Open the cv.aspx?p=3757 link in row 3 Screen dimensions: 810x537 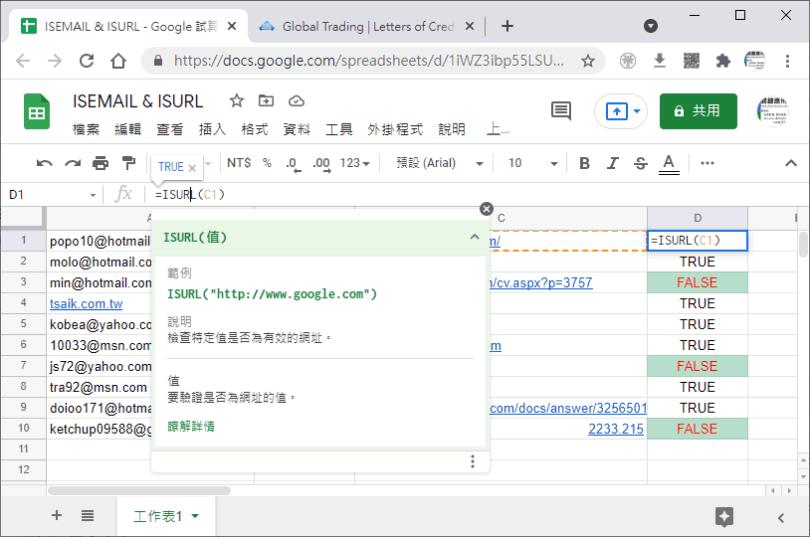(541, 283)
